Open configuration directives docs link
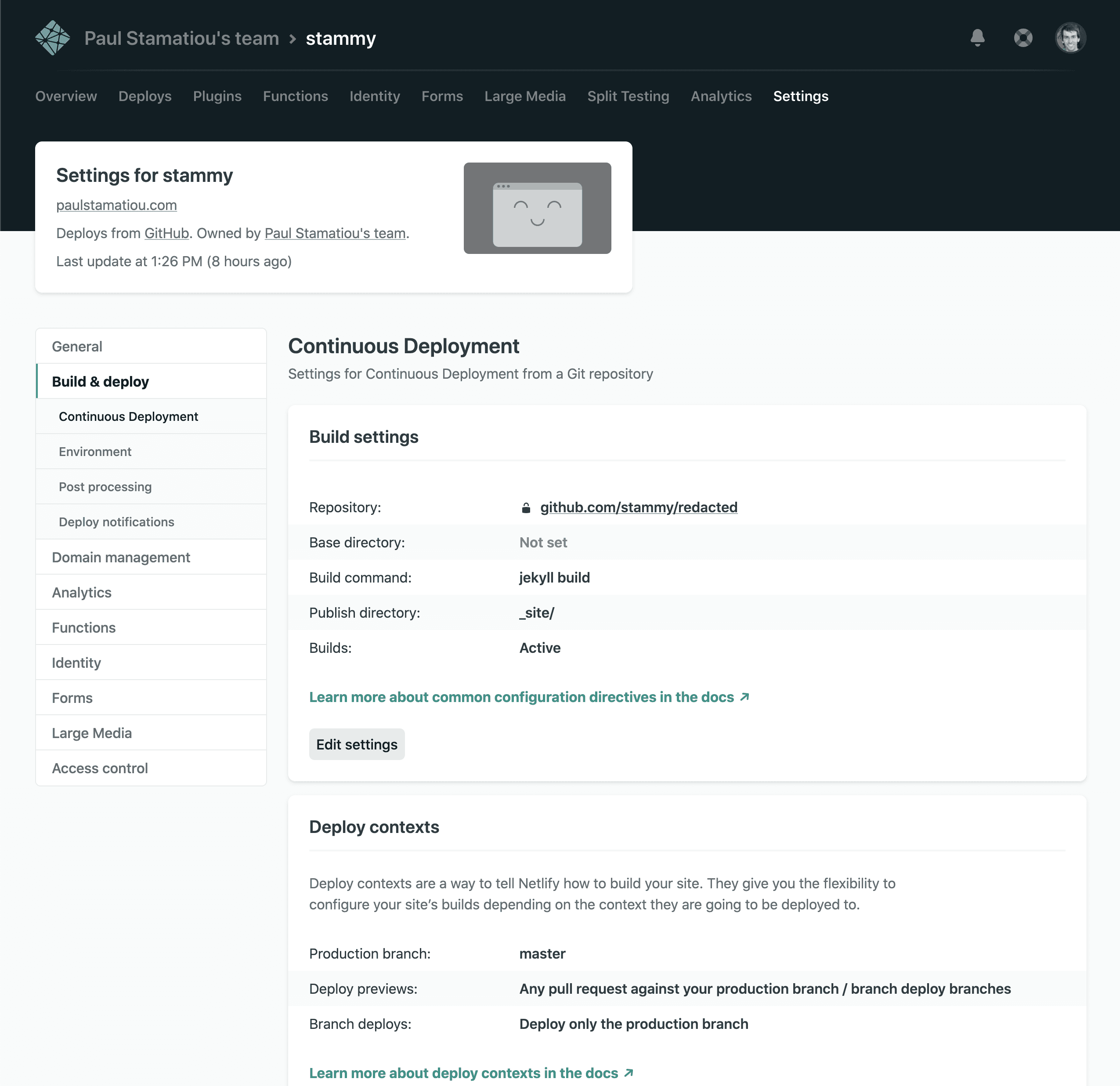This screenshot has width=1120, height=1086. click(x=529, y=697)
